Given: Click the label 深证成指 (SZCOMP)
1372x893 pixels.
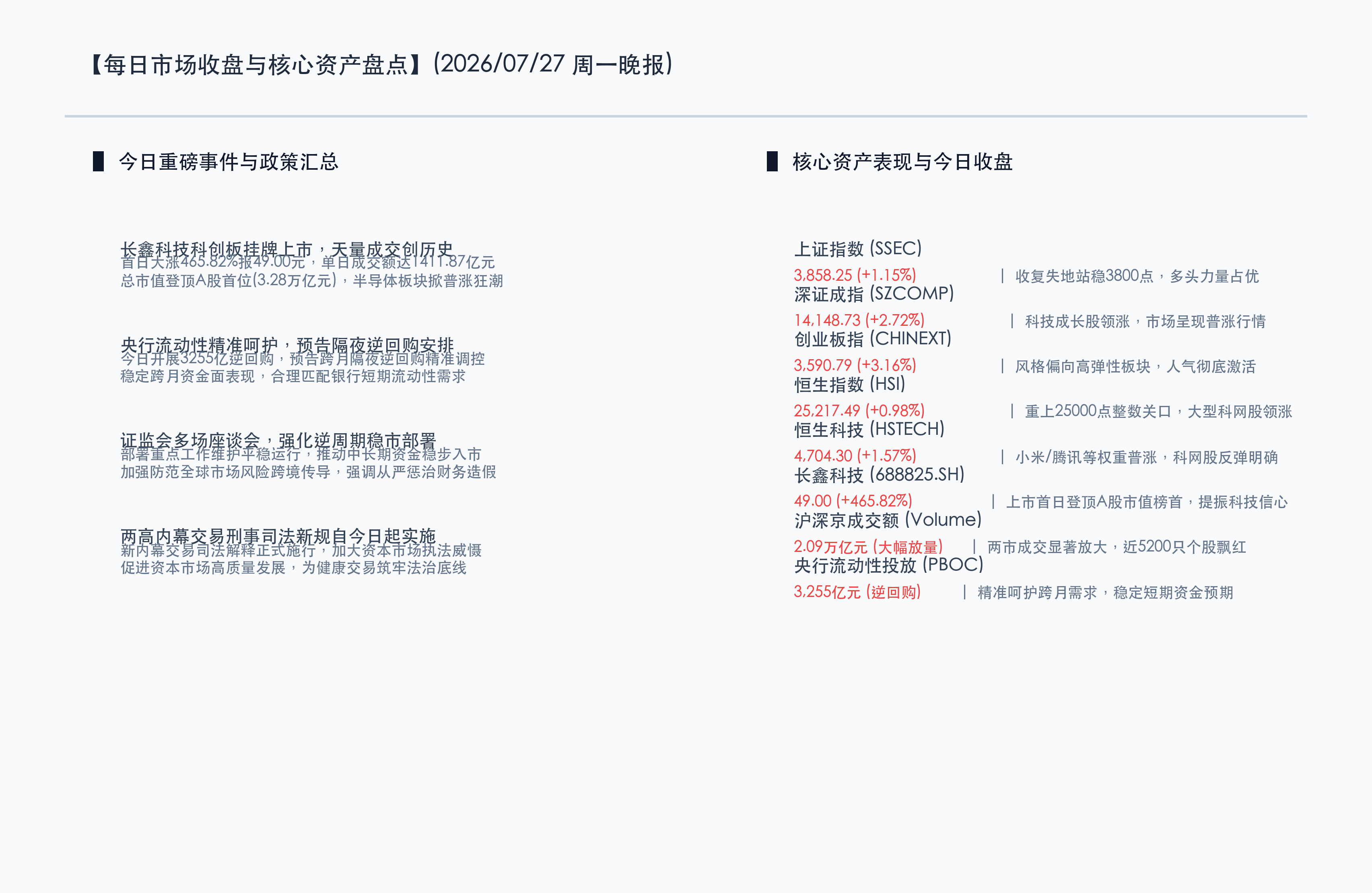Looking at the screenshot, I should [874, 293].
